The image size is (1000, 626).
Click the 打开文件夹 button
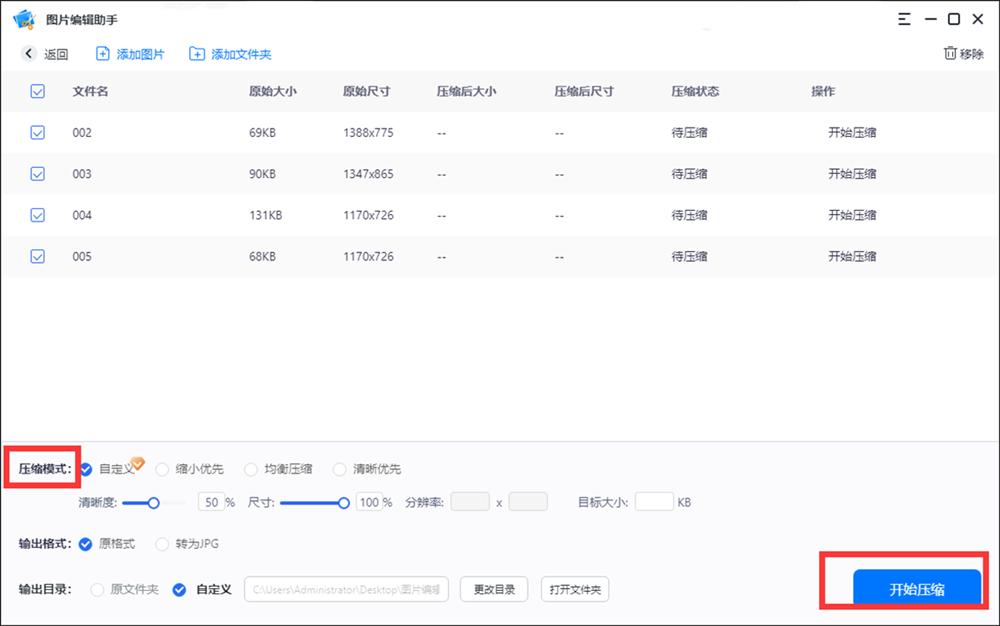575,589
